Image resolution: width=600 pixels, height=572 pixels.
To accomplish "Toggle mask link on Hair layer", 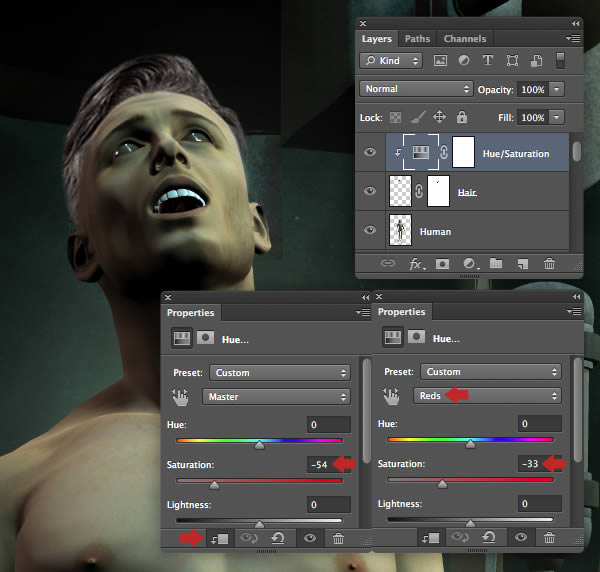I will pyautogui.click(x=419, y=191).
